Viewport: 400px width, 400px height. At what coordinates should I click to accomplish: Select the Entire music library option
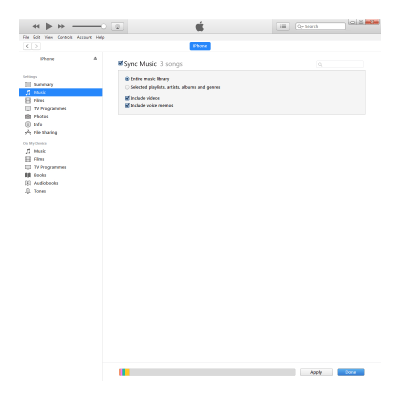pos(127,79)
